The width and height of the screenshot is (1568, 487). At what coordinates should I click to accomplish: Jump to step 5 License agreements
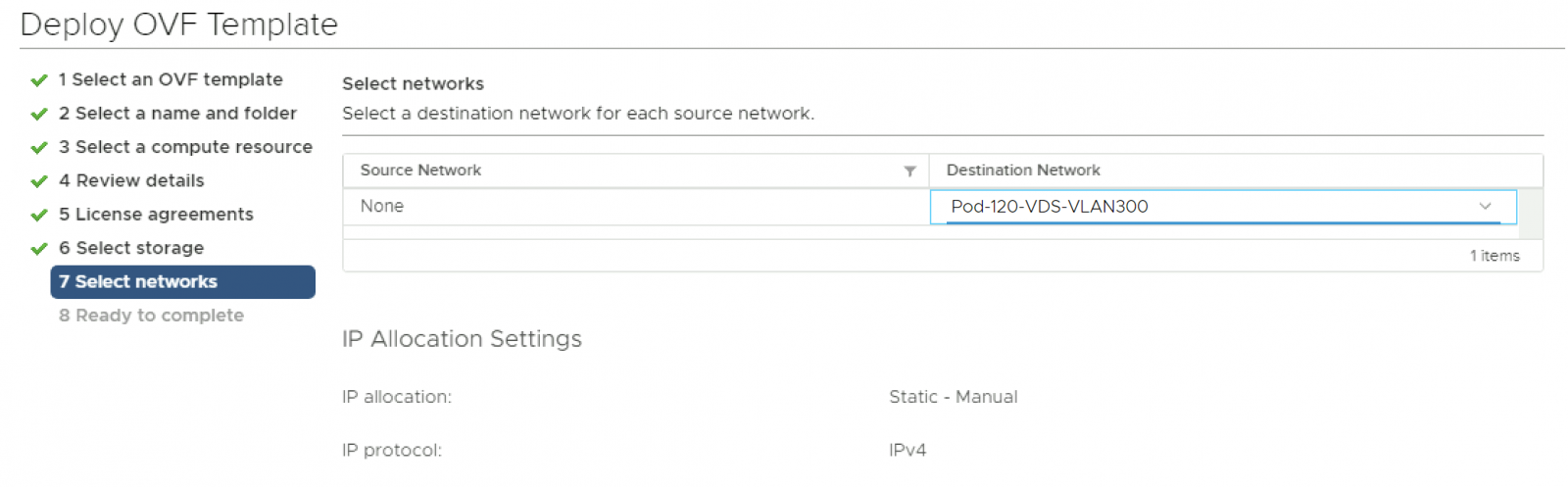point(156,214)
